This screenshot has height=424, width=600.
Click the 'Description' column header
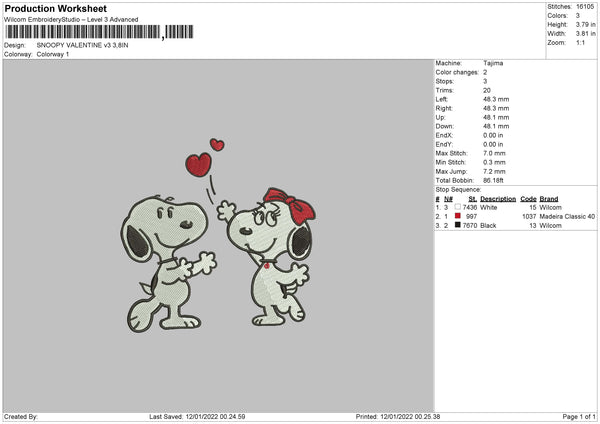tap(498, 199)
